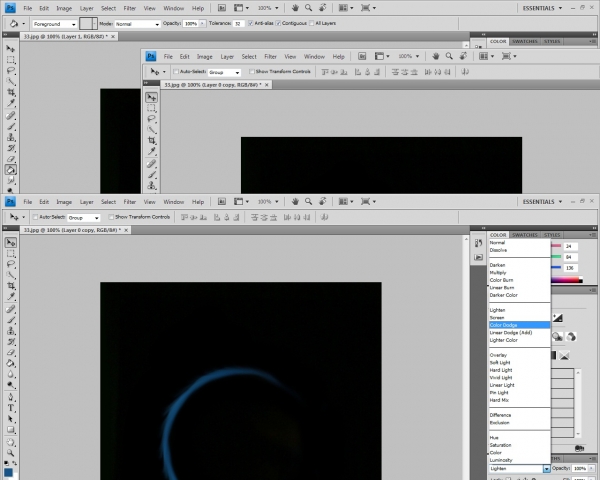Click the Hand tool icon in top menu bar
600x480 pixels.
(295, 8)
